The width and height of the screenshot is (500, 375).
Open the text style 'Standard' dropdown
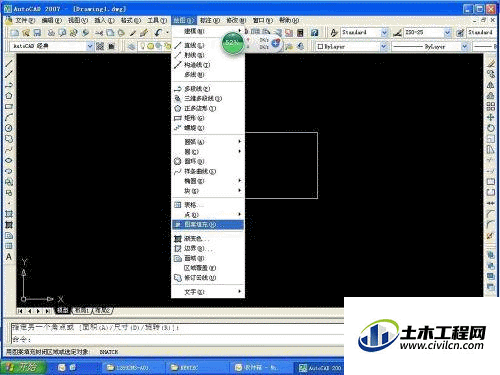tap(384, 33)
